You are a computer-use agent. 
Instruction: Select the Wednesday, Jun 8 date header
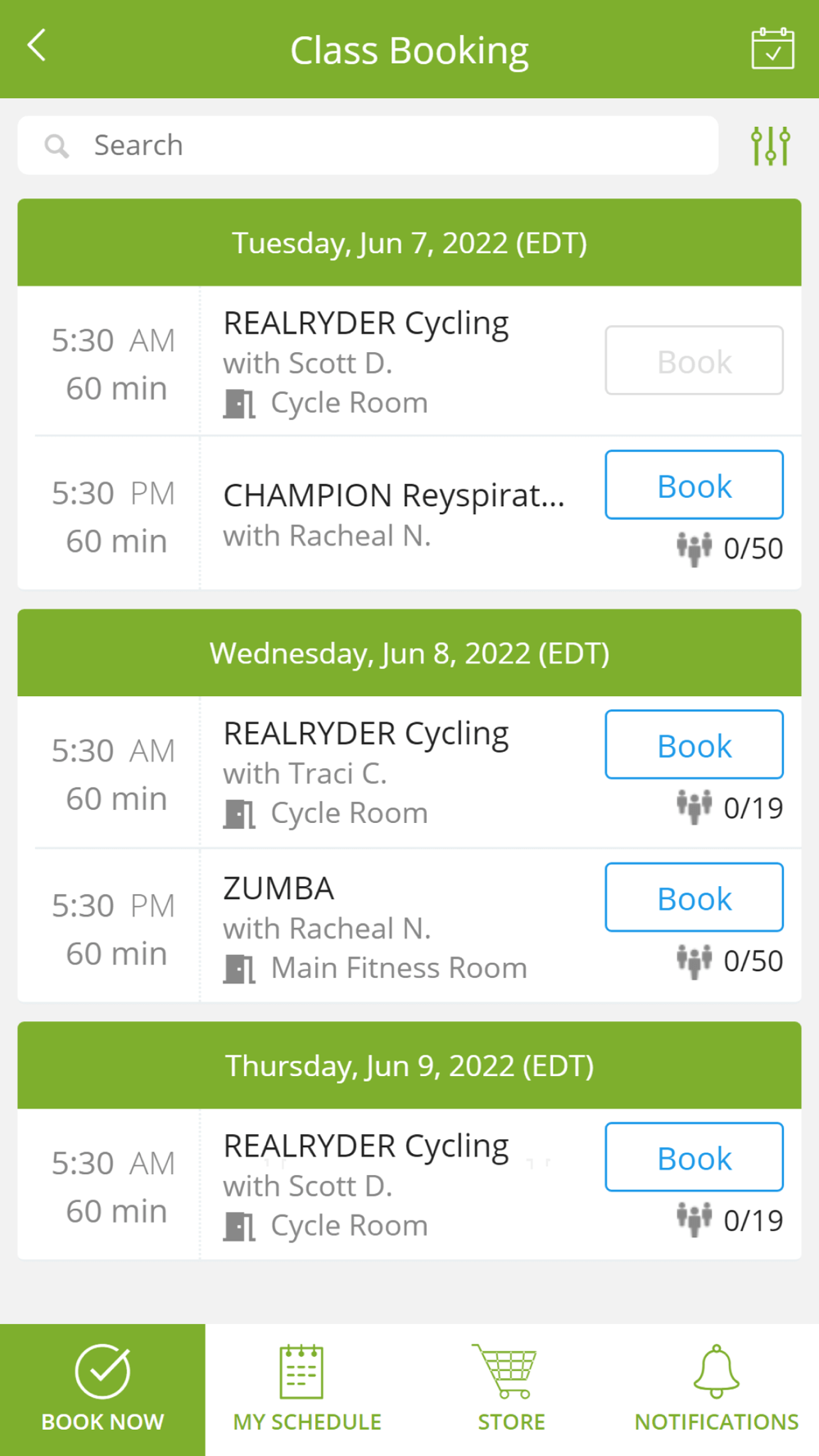point(409,653)
